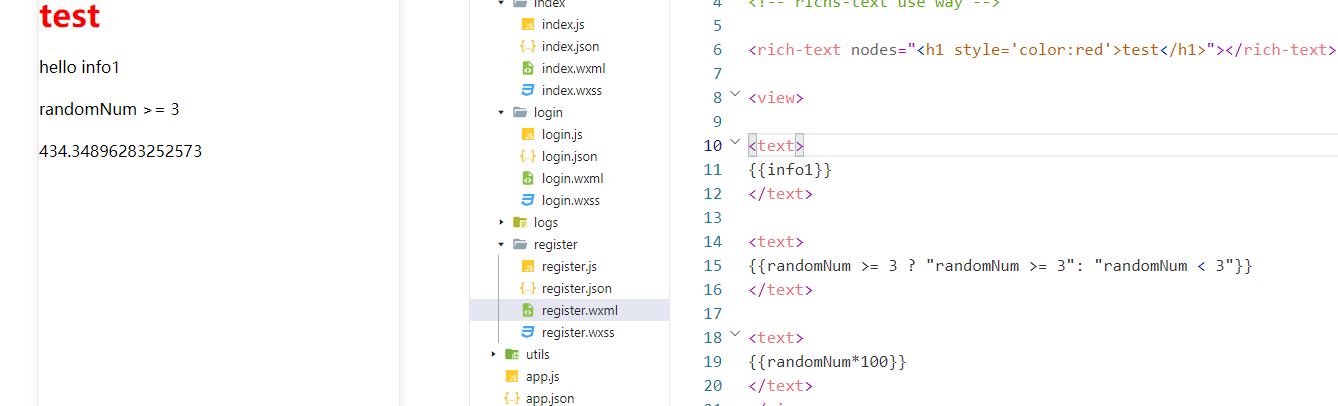Open the register.json file

tap(577, 288)
